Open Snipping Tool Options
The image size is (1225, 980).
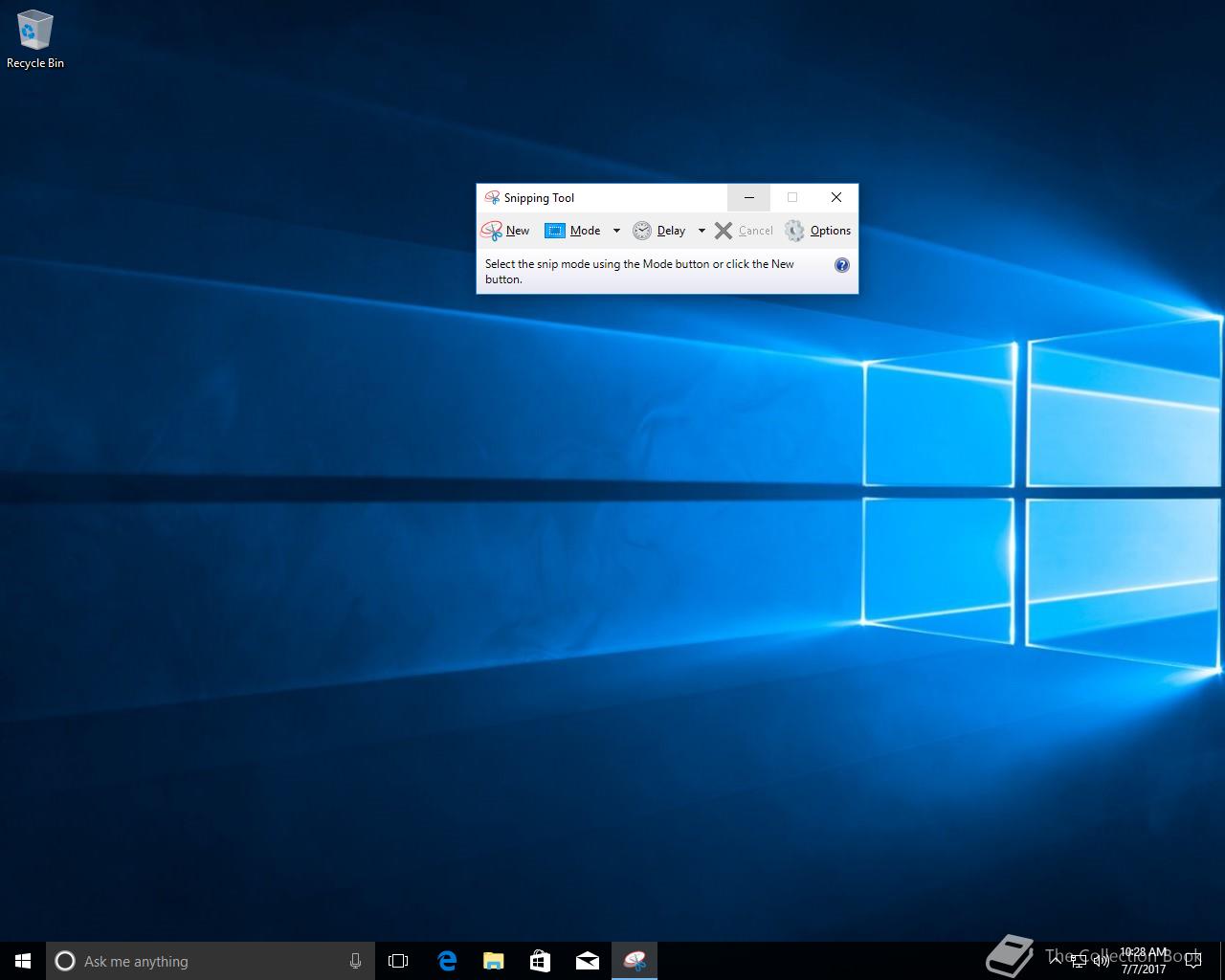tap(818, 231)
